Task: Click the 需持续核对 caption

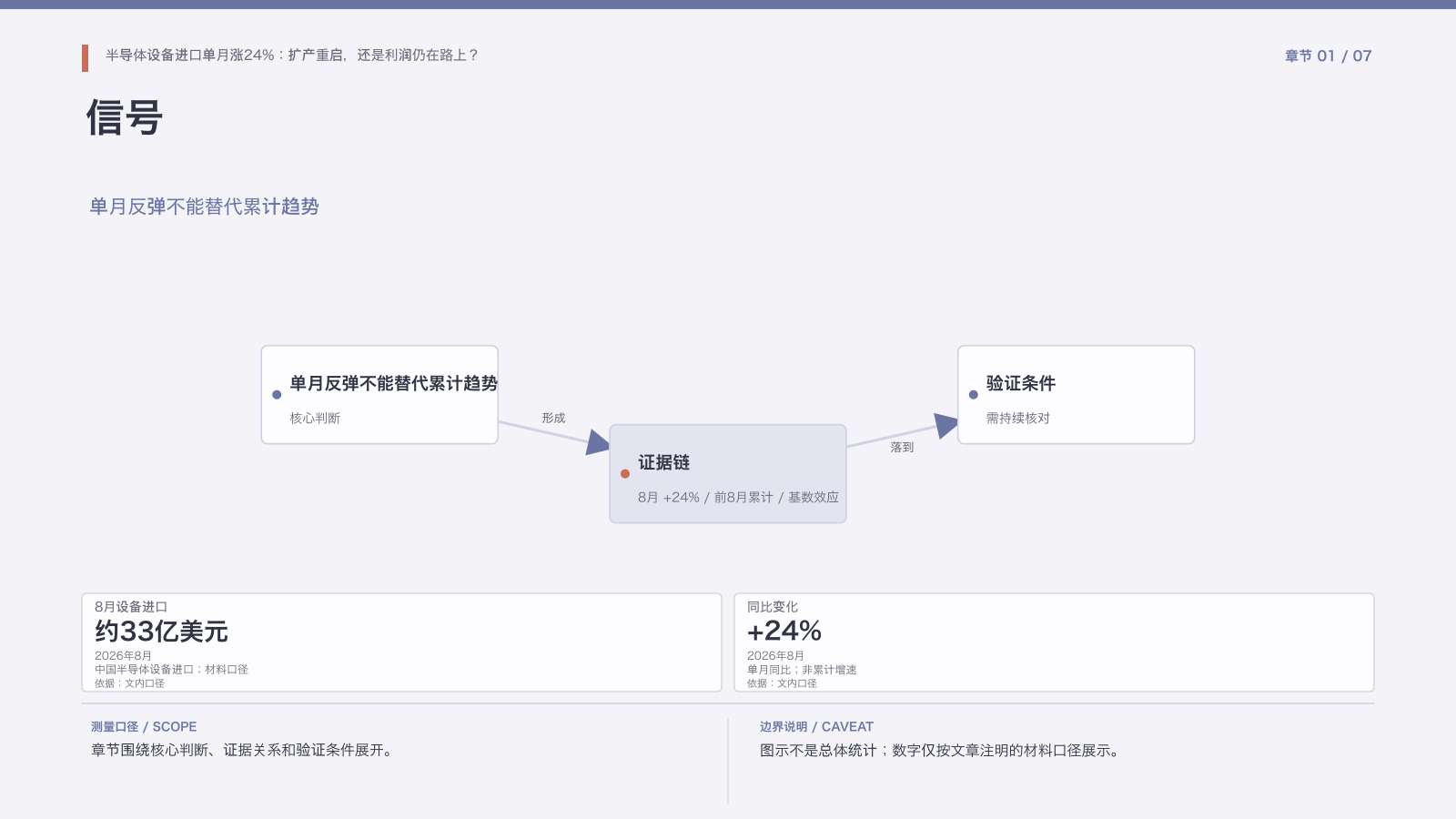Action: pyautogui.click(x=1017, y=418)
